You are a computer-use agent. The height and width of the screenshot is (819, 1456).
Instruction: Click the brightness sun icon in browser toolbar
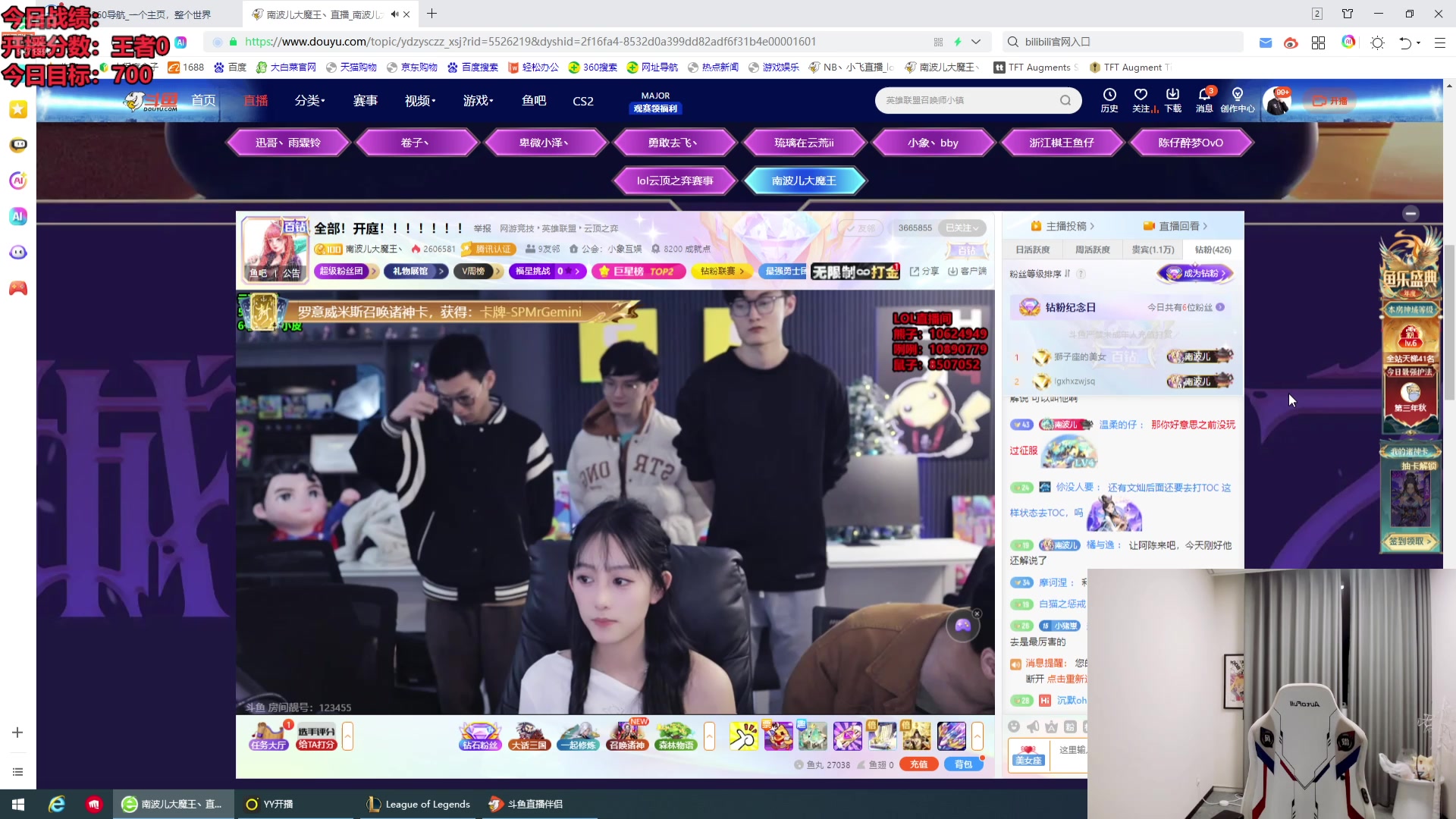[x=1378, y=42]
